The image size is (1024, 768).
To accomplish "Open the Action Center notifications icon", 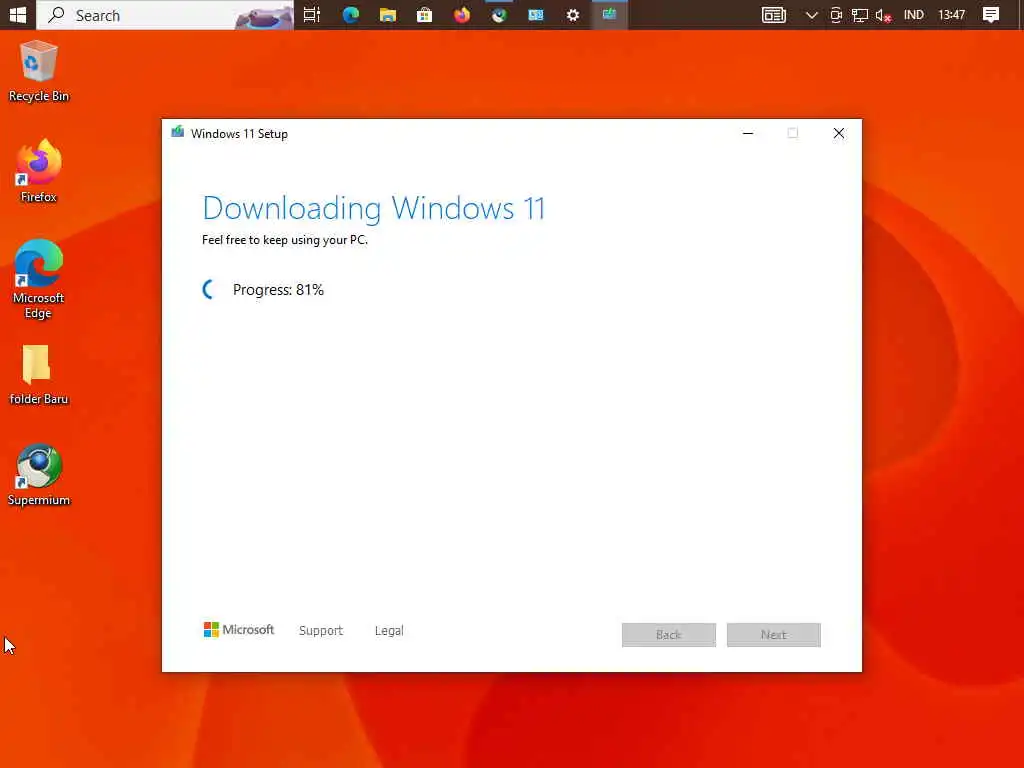I will (991, 14).
